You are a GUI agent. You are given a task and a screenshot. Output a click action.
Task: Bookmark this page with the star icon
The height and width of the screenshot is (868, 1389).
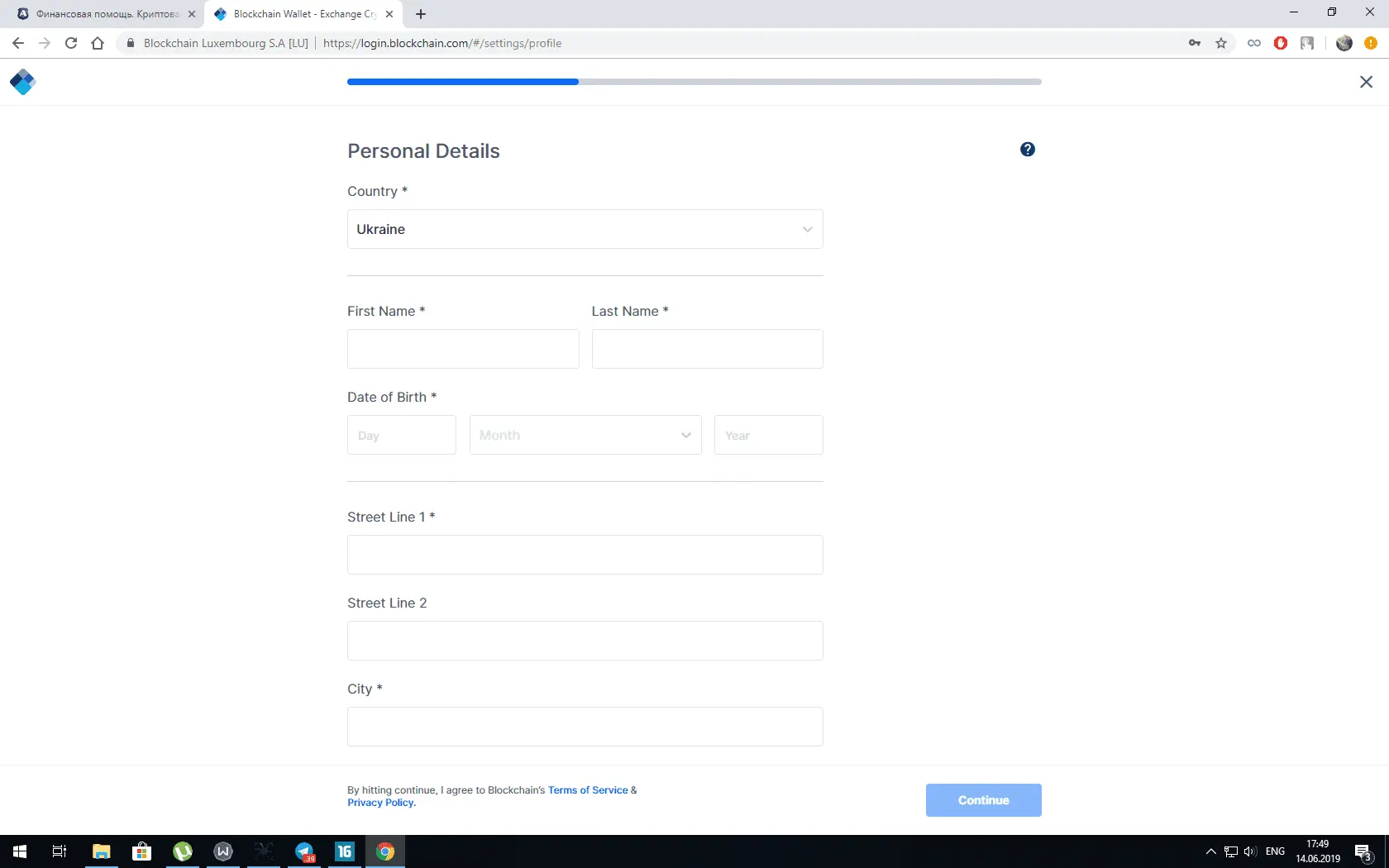1221,43
